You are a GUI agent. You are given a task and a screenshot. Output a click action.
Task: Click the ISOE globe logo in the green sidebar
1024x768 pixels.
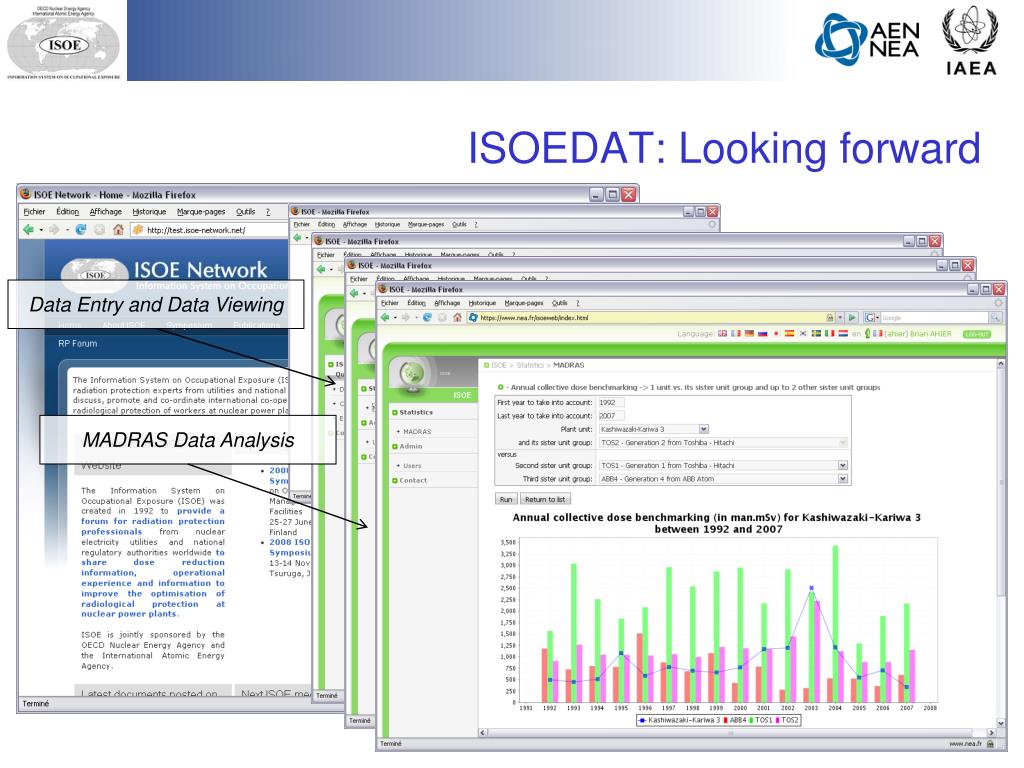[x=413, y=375]
